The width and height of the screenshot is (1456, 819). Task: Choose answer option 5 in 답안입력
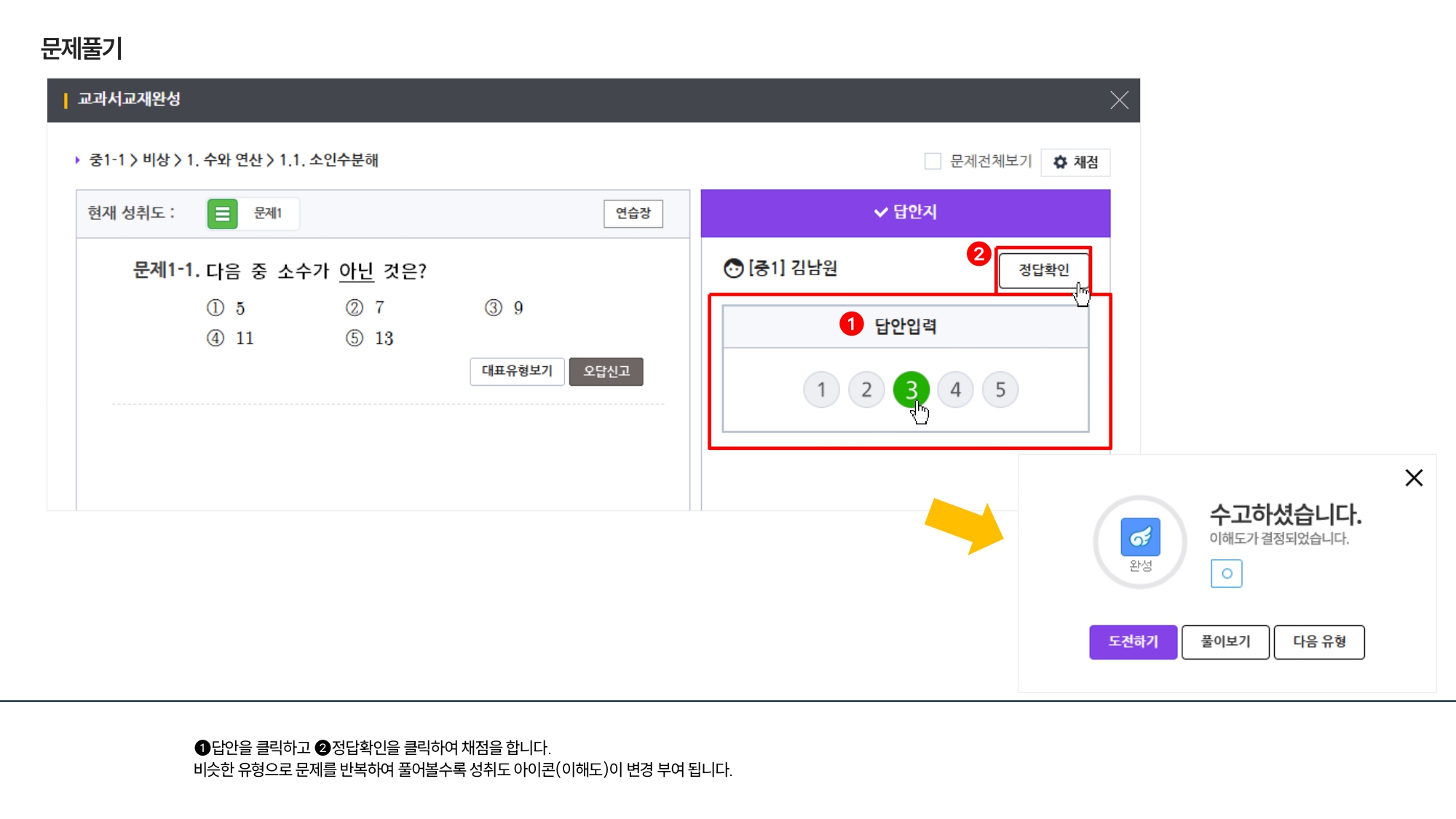tap(1000, 389)
